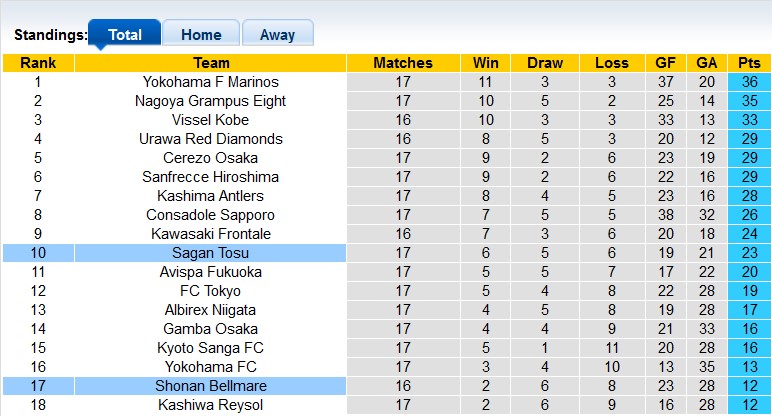Open Kashima Antlers team page
The height and width of the screenshot is (416, 772).
pos(211,196)
